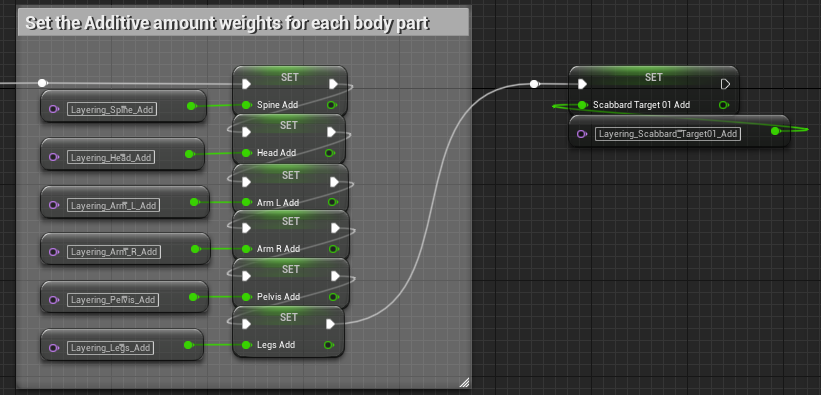
Task: Click purple pin on Layering_Scabbard_Target01_Add node
Action: pyautogui.click(x=582, y=134)
